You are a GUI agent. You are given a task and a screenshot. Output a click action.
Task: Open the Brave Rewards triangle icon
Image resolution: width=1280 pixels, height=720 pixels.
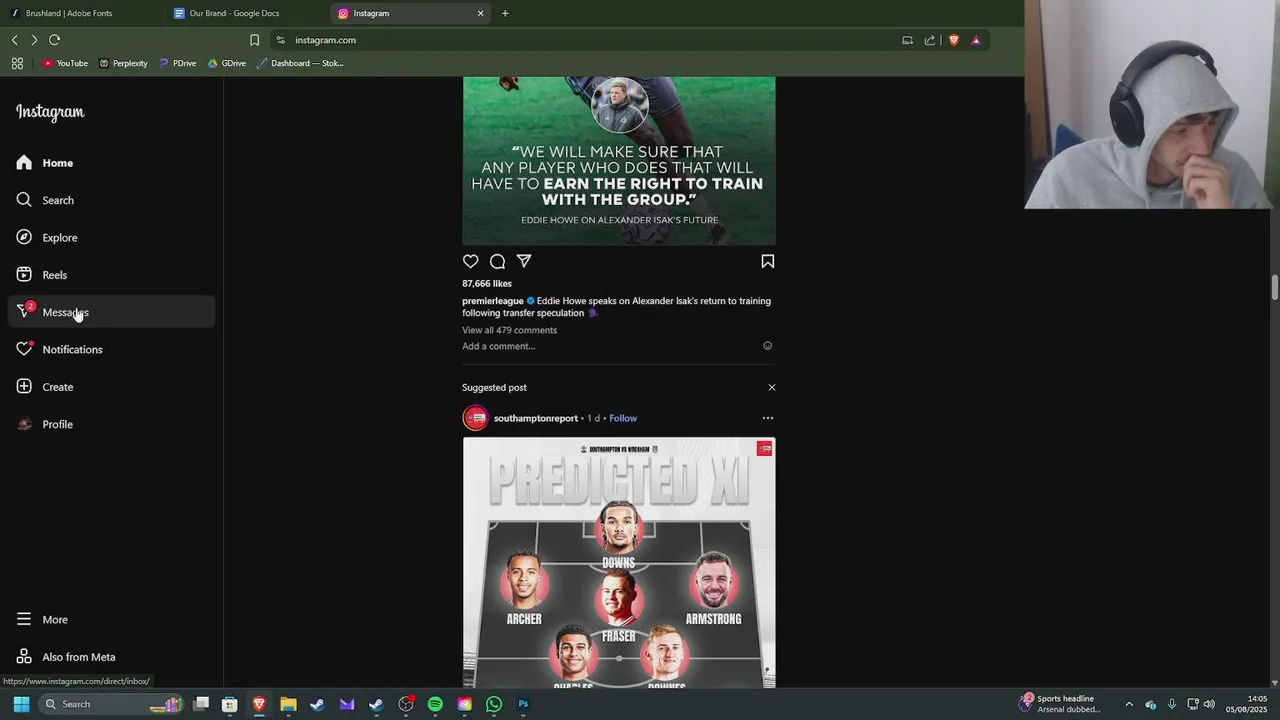976,40
